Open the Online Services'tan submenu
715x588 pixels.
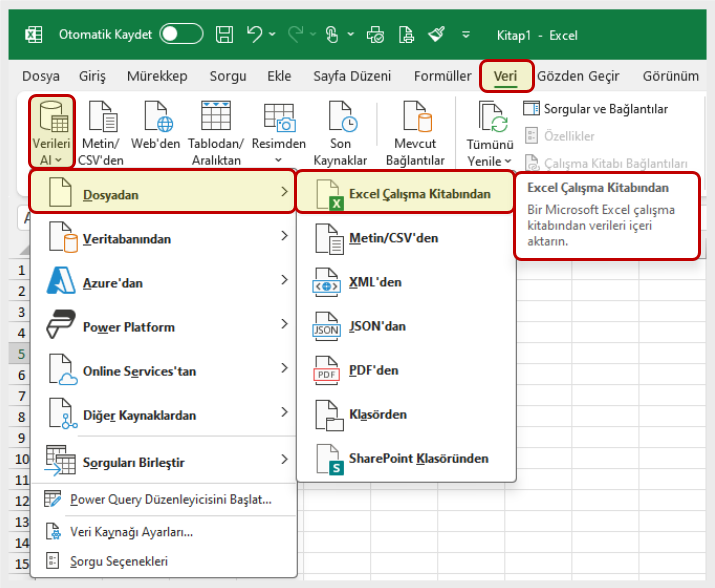coord(164,370)
